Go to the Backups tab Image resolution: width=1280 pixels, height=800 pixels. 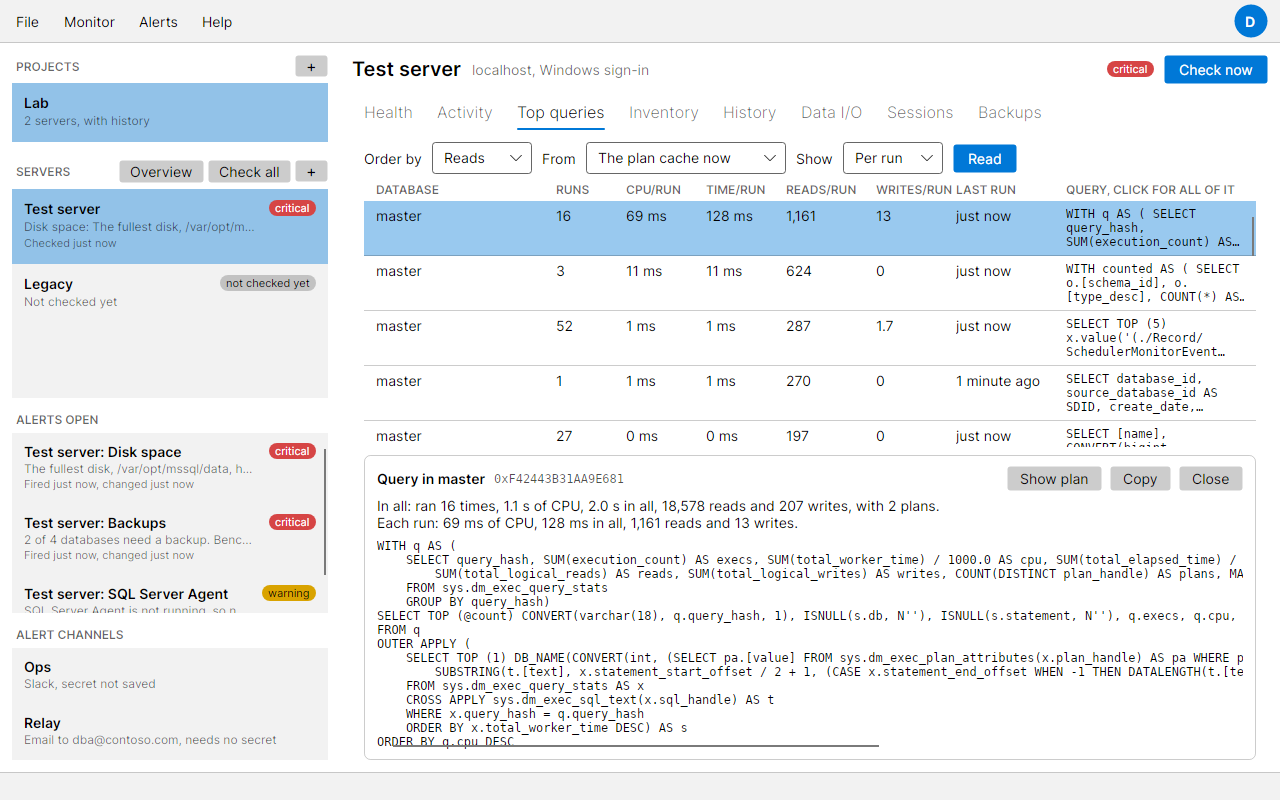(x=1010, y=112)
